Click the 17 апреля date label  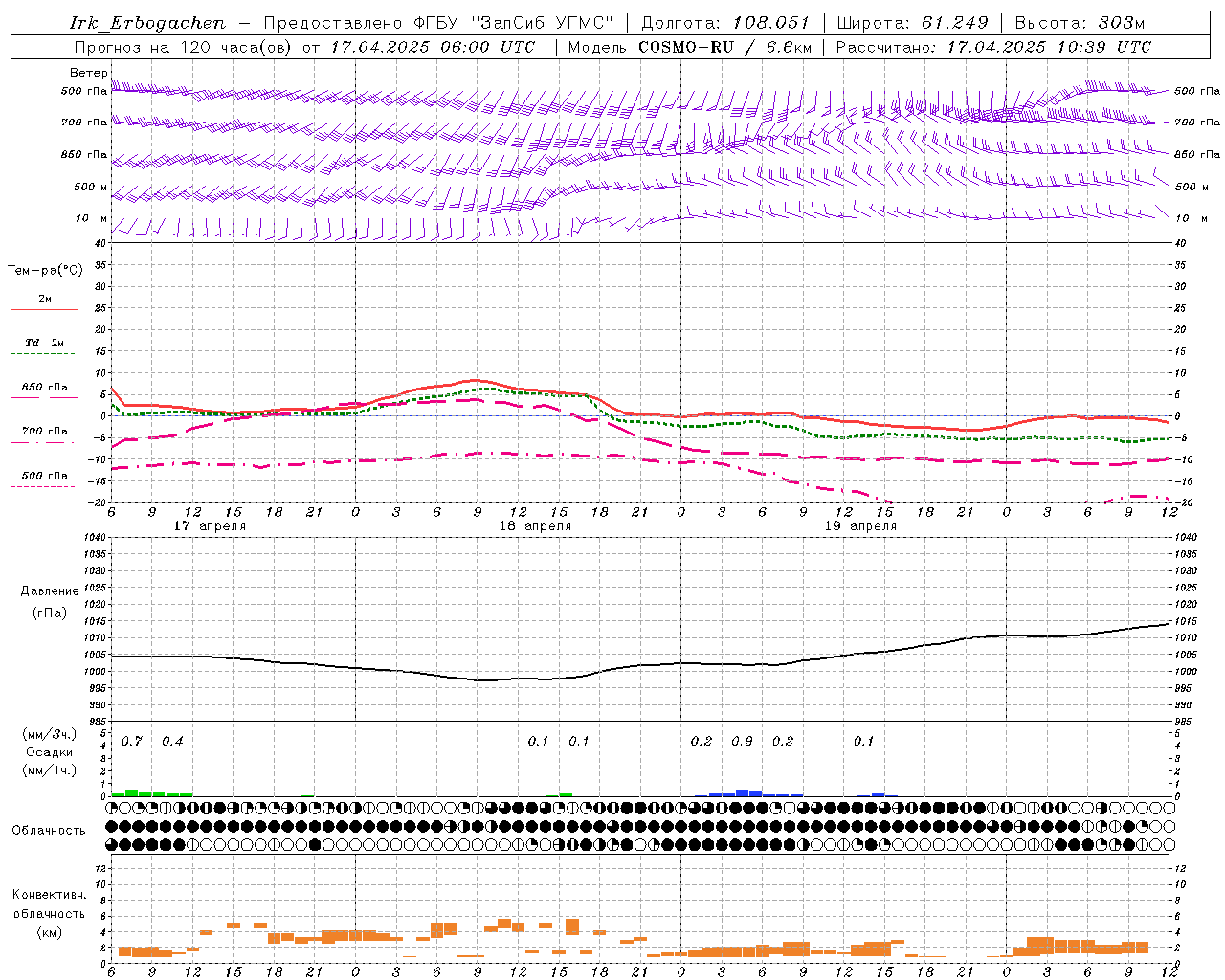(x=210, y=526)
